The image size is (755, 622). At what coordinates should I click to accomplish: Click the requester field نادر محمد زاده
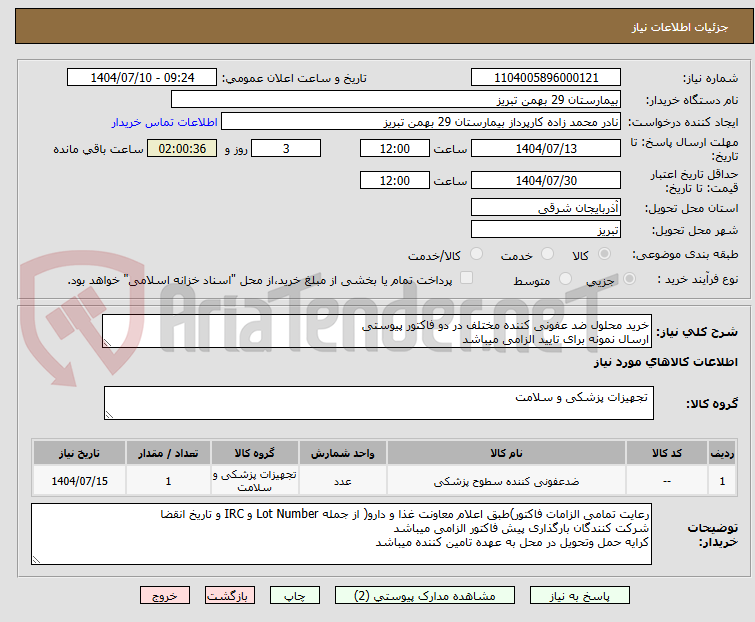click(x=421, y=122)
